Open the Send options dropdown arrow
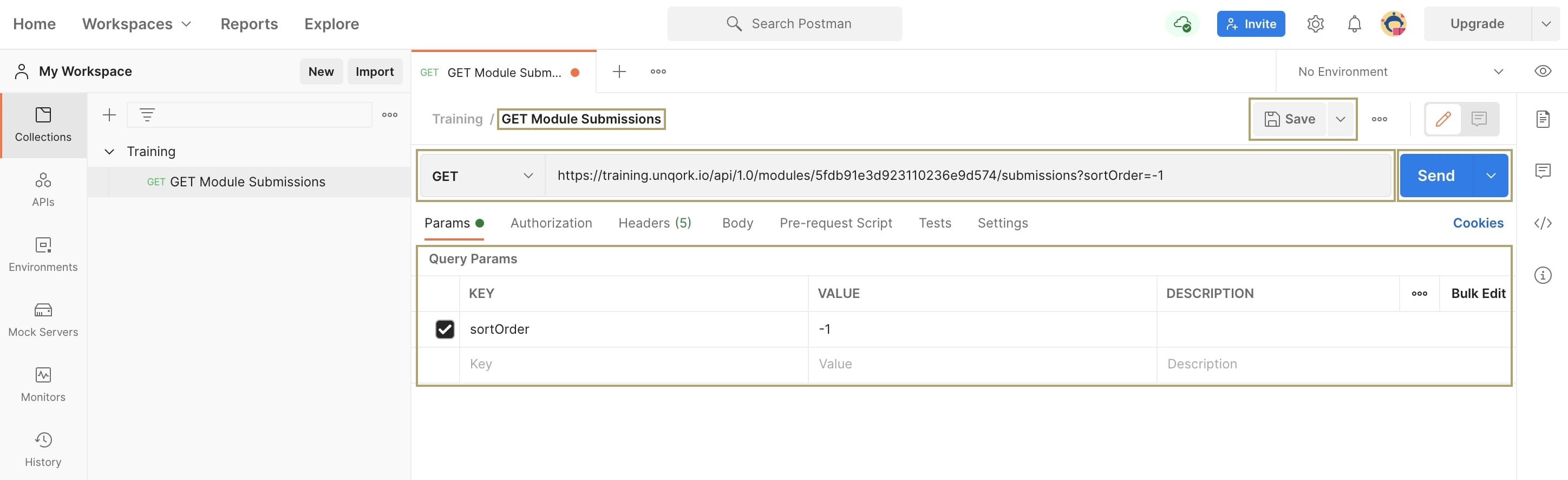 1490,176
